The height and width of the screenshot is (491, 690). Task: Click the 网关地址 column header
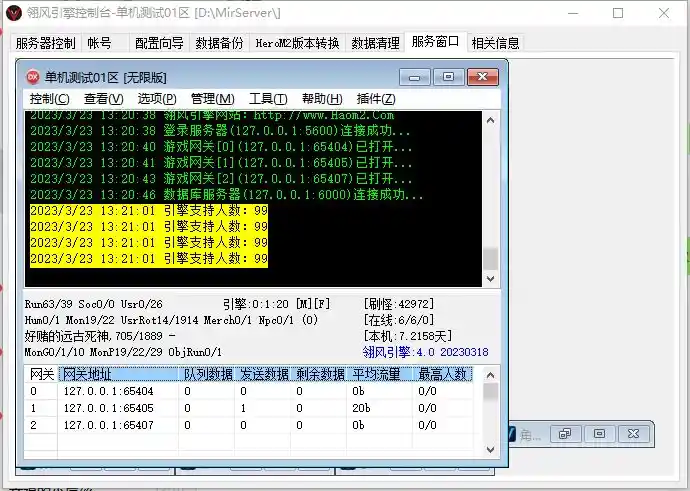pyautogui.click(x=118, y=374)
